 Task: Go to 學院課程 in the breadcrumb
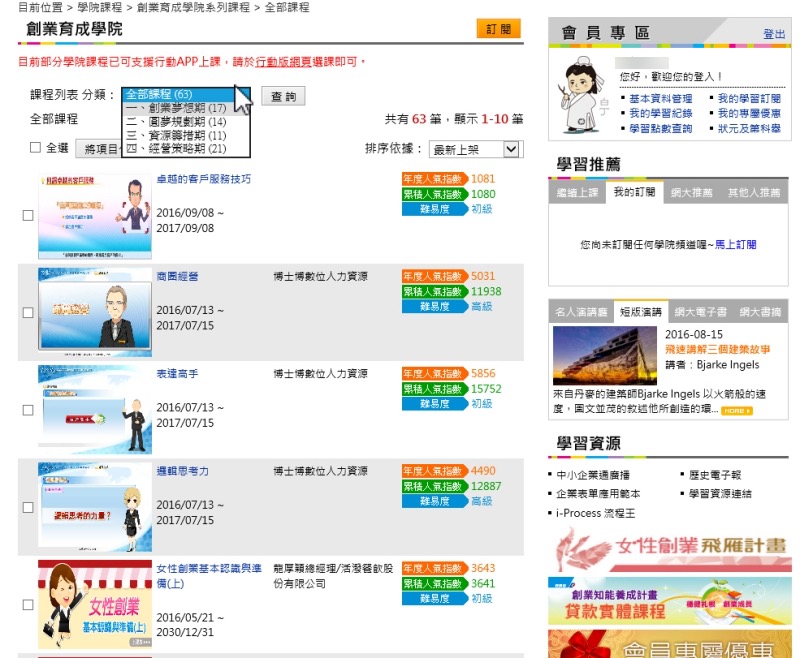pos(99,8)
